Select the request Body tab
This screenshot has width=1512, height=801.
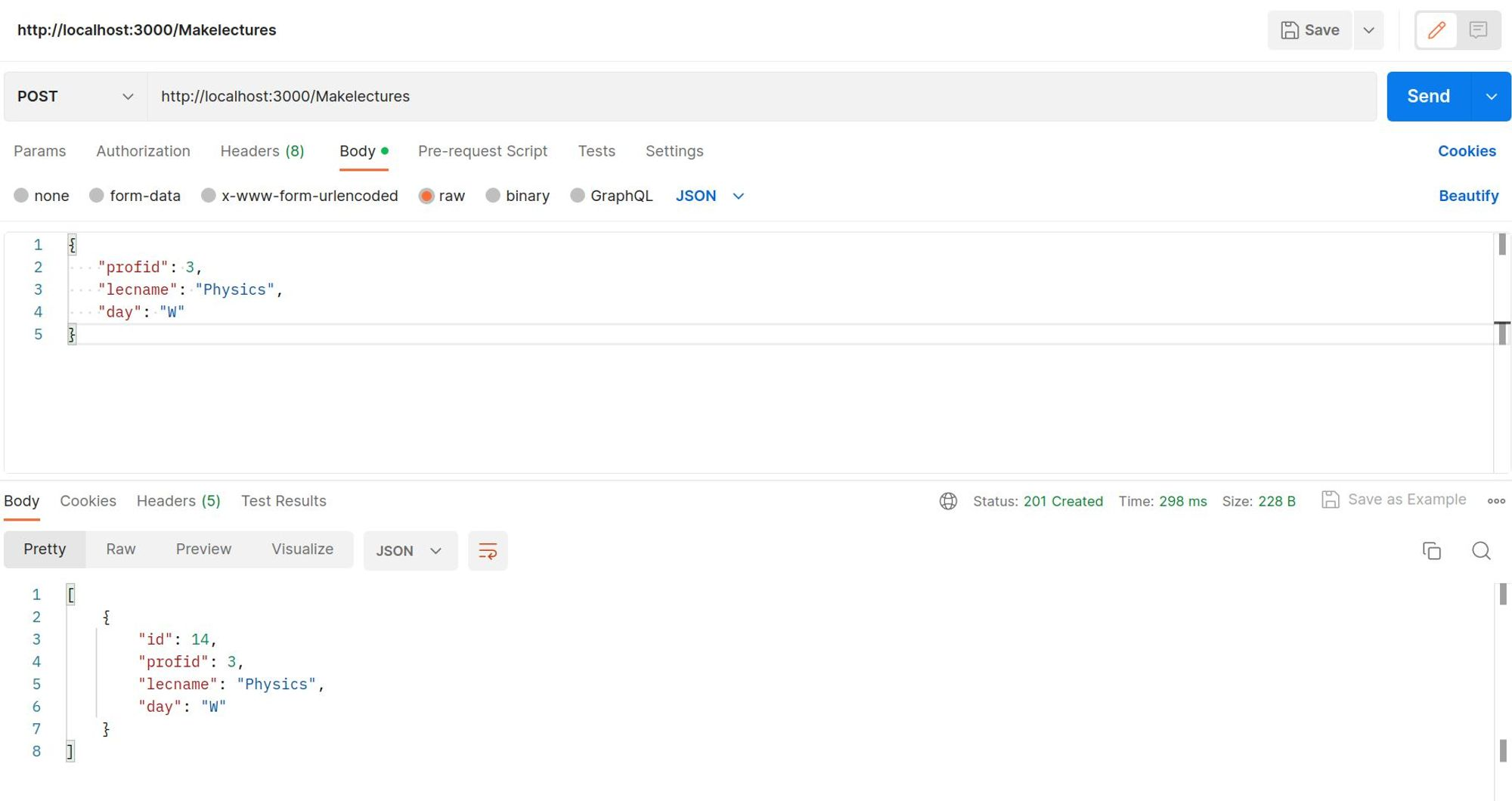(364, 151)
